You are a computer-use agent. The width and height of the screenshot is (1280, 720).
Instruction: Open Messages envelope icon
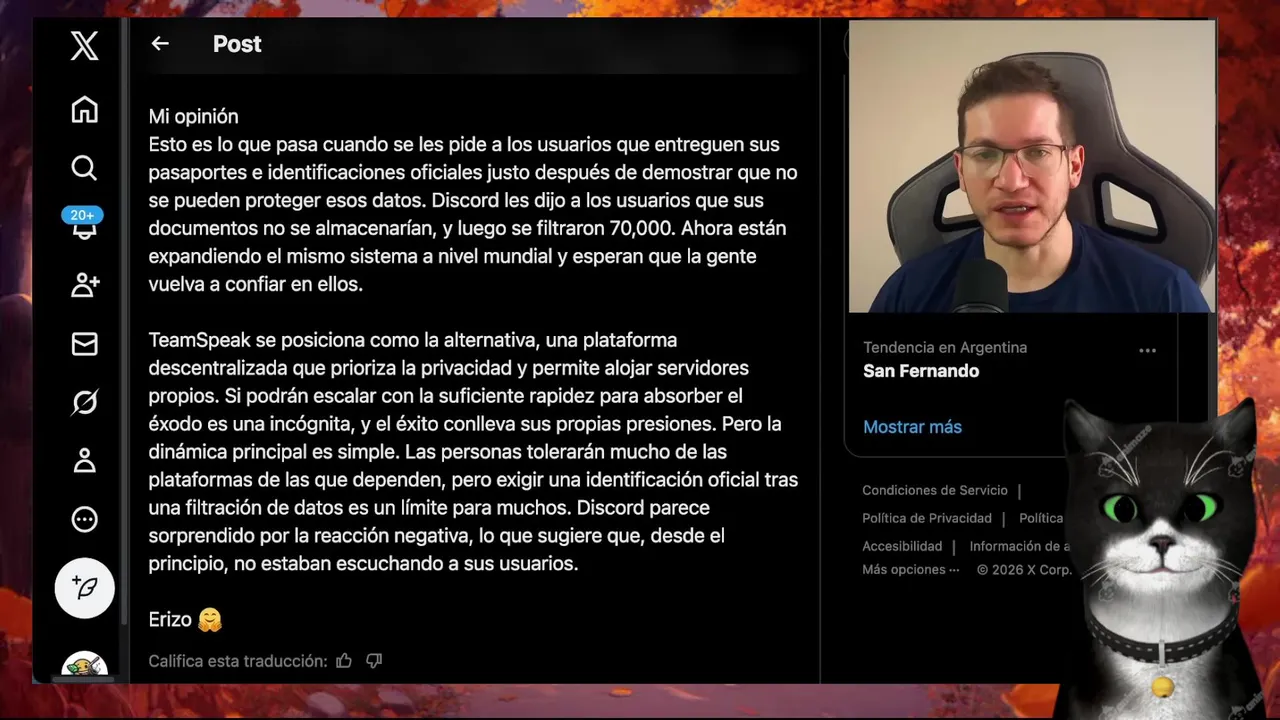[x=85, y=344]
